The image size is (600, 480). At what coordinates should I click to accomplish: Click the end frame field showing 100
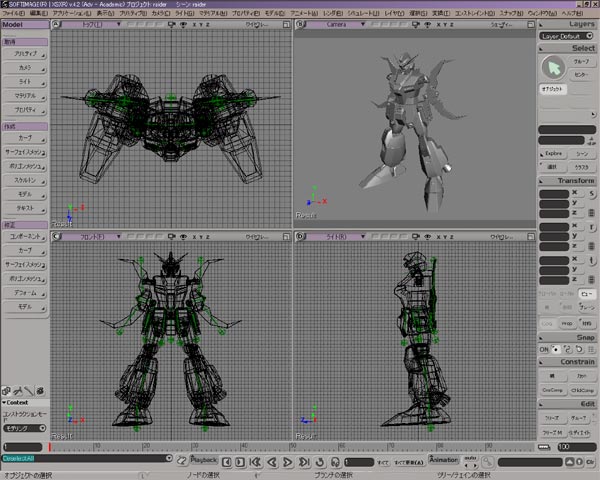577,447
